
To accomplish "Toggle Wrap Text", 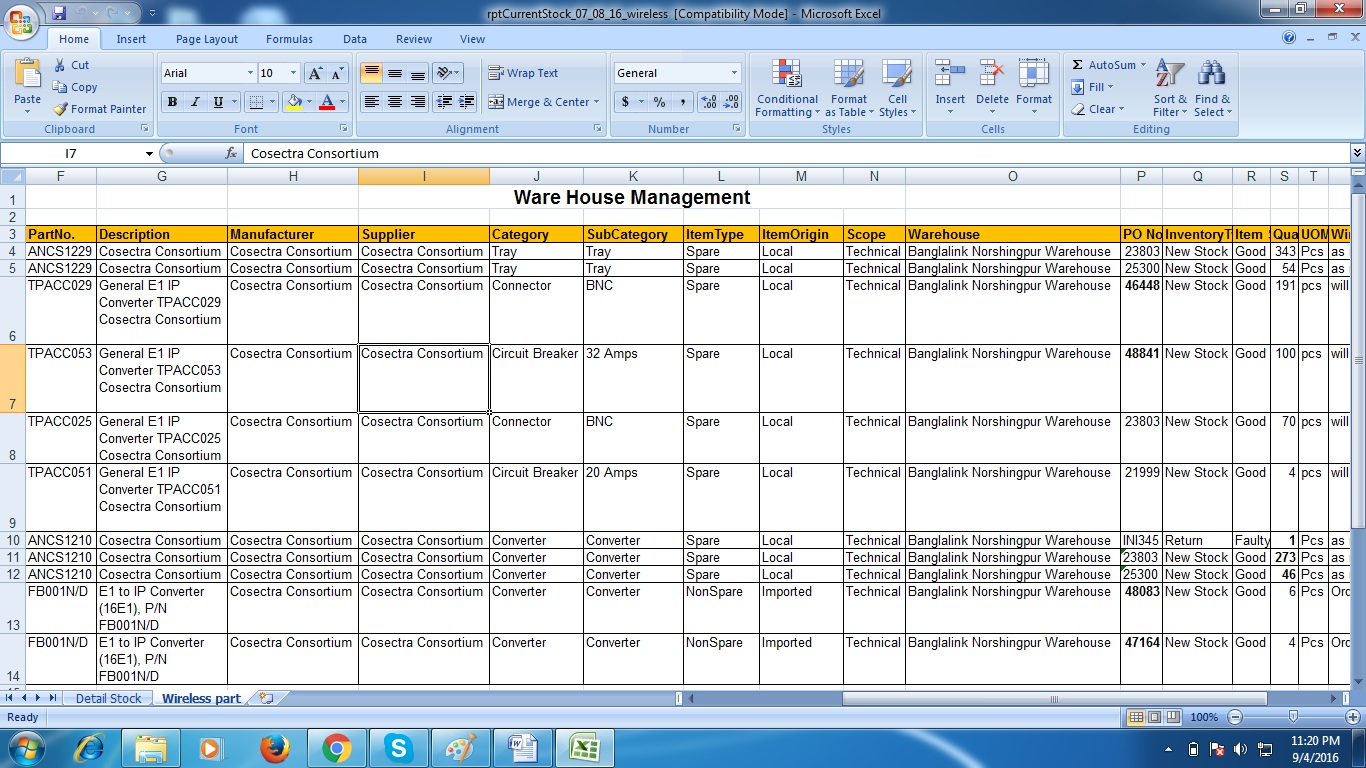I will coord(523,73).
